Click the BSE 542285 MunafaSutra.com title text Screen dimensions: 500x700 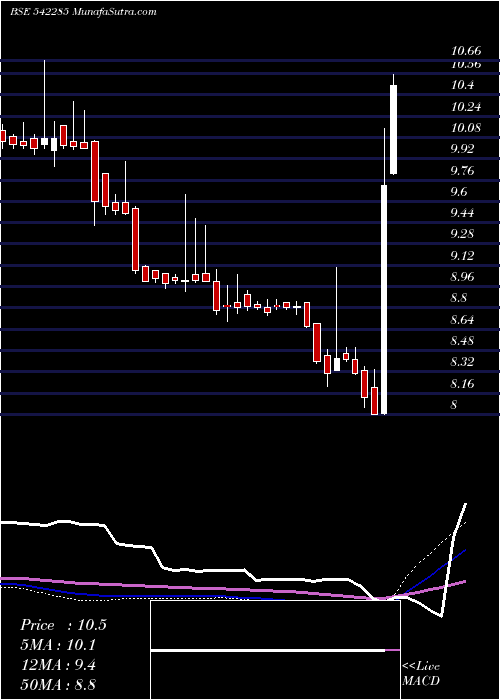[83, 12]
